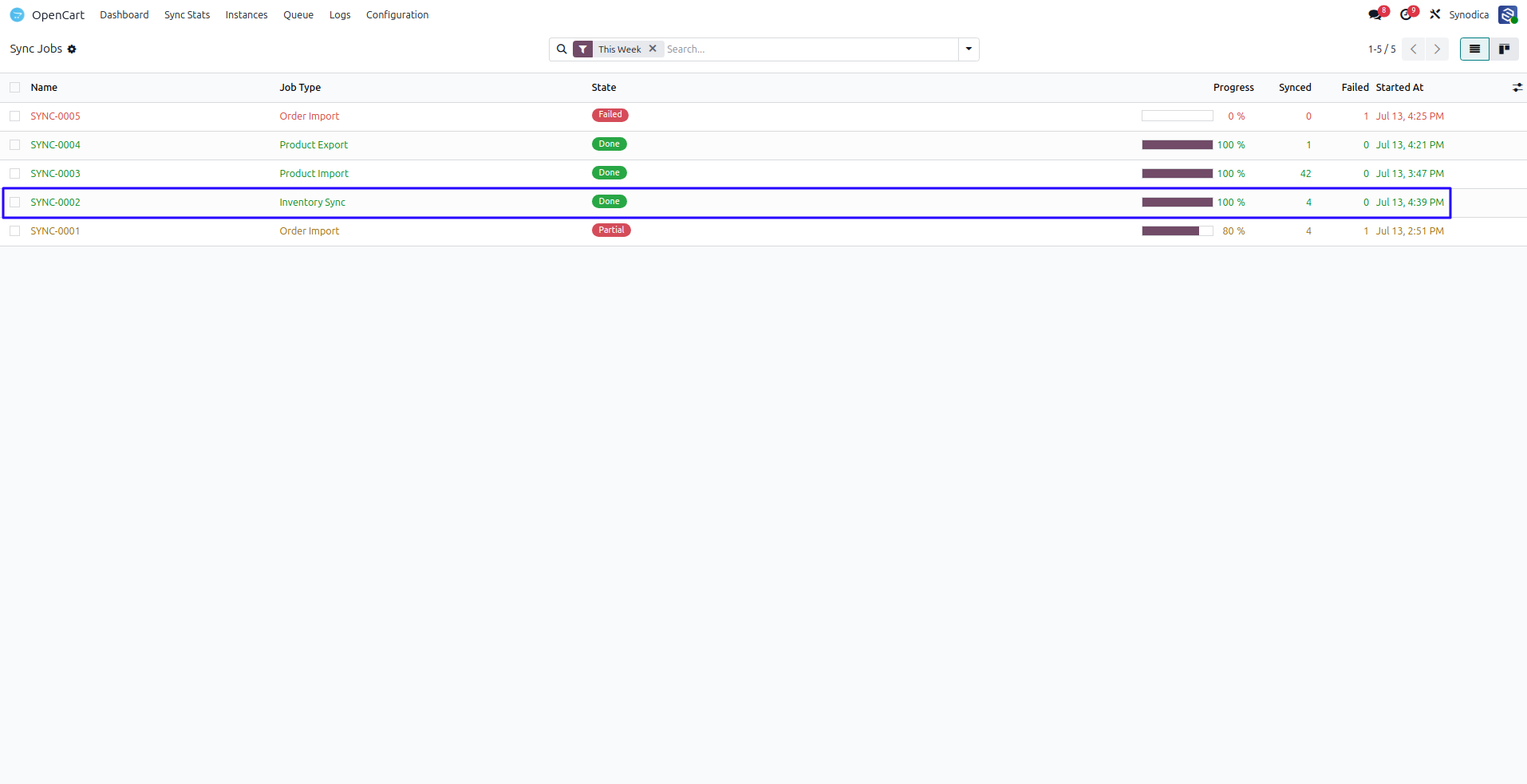This screenshot has width=1527, height=784.
Task: Open the OpenCart app home icon
Action: [x=17, y=14]
